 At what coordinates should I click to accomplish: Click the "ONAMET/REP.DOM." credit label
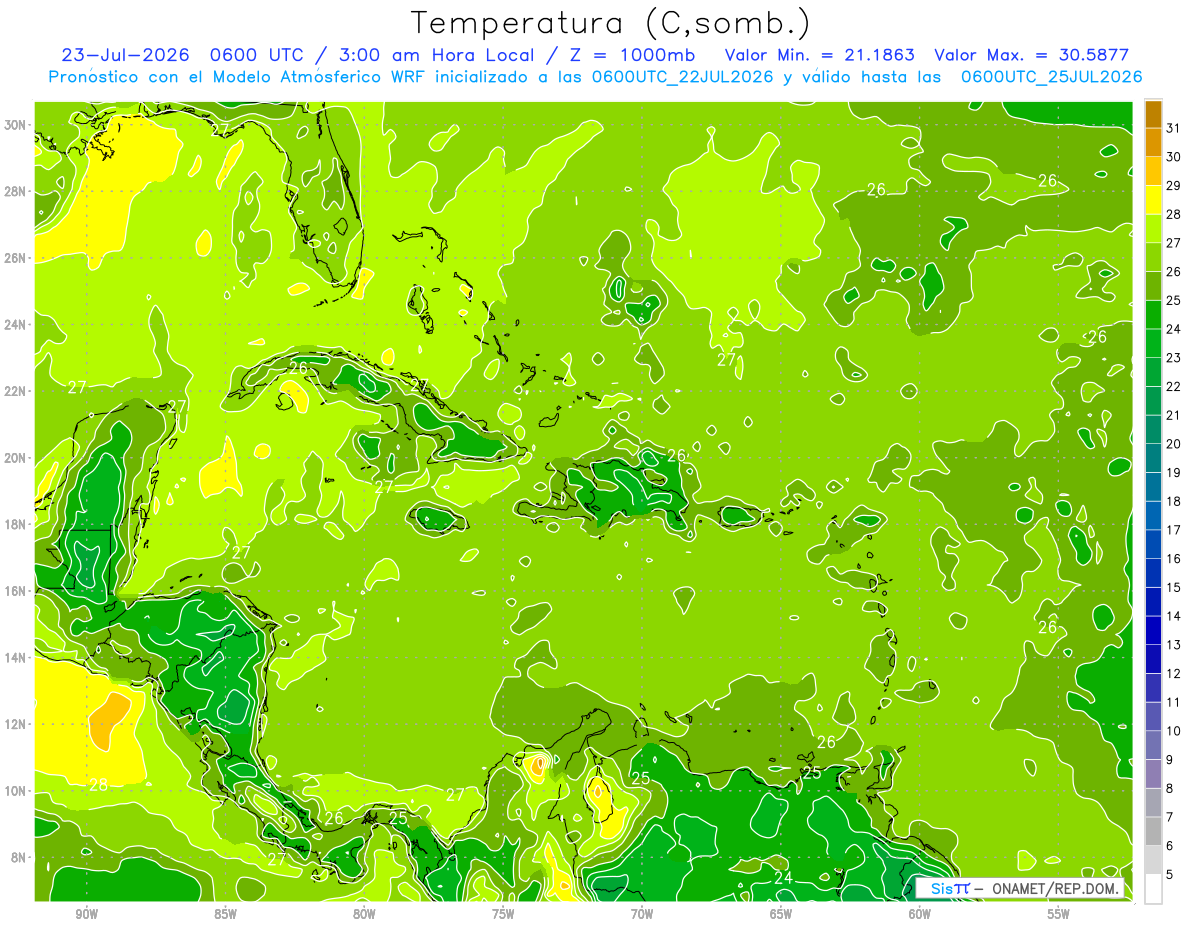tap(1057, 888)
